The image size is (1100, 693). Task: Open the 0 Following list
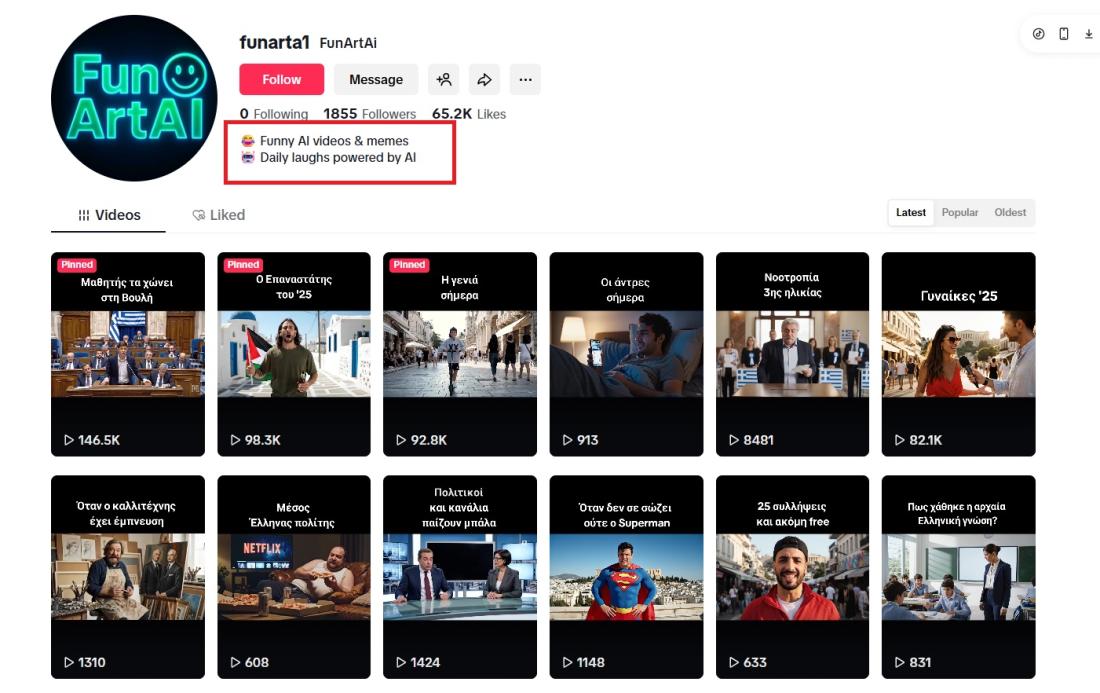click(274, 114)
